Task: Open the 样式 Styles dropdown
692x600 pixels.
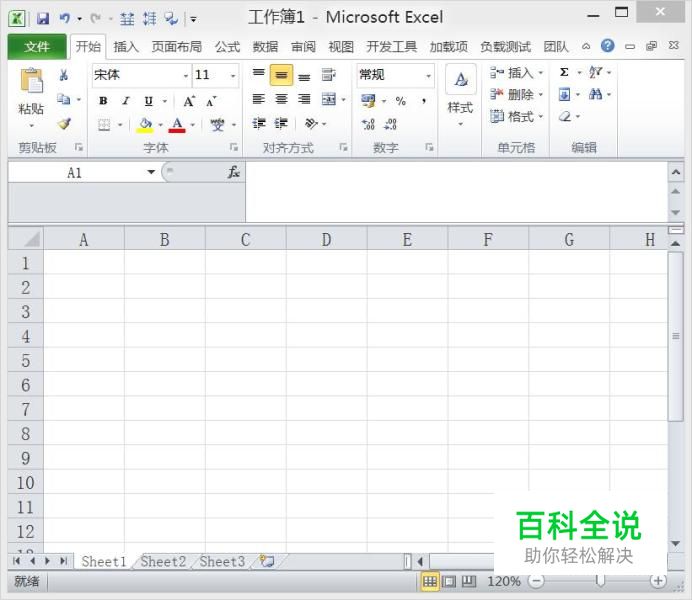Action: [x=460, y=95]
